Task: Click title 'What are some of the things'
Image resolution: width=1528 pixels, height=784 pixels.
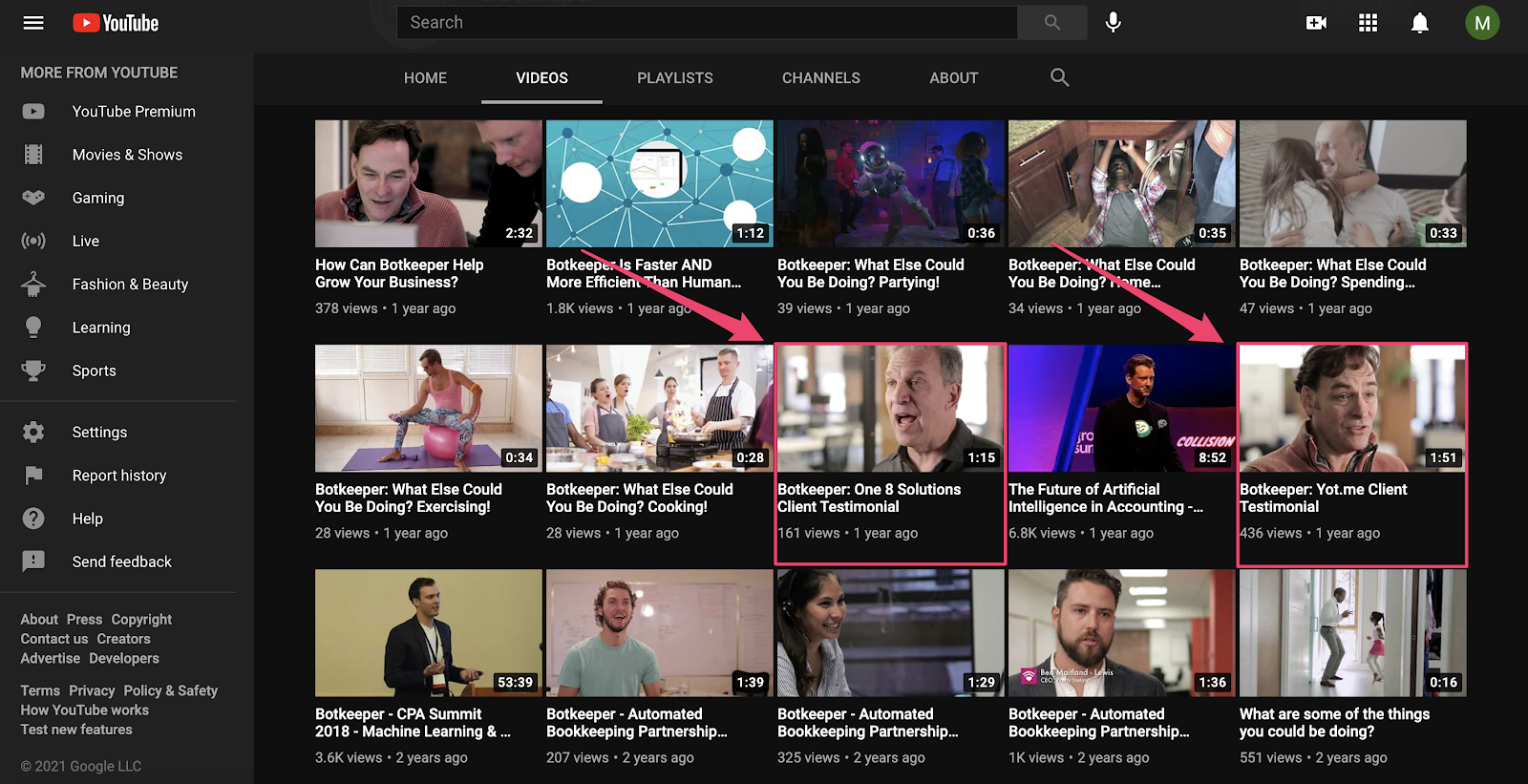Action: [x=1335, y=723]
